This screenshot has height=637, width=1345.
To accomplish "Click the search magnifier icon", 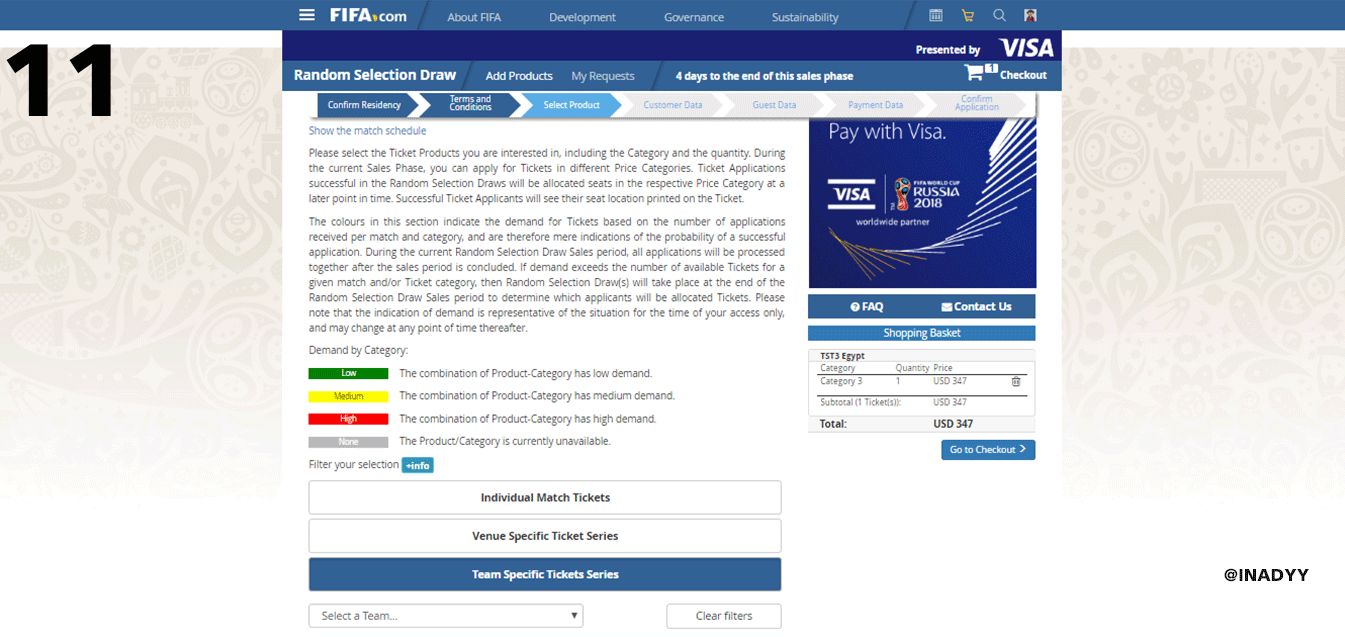I will coord(999,15).
